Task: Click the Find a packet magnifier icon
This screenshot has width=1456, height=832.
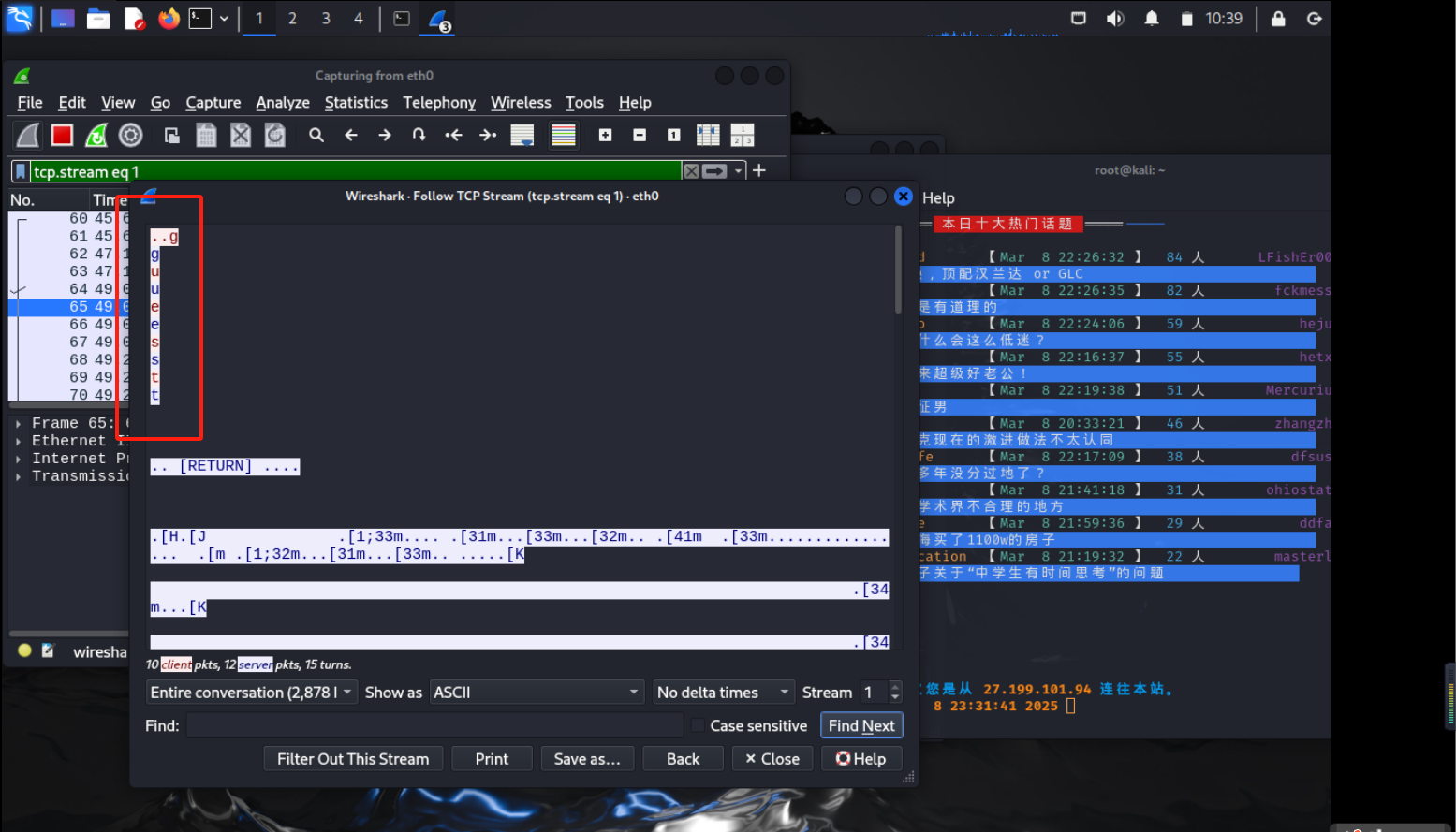Action: [316, 136]
